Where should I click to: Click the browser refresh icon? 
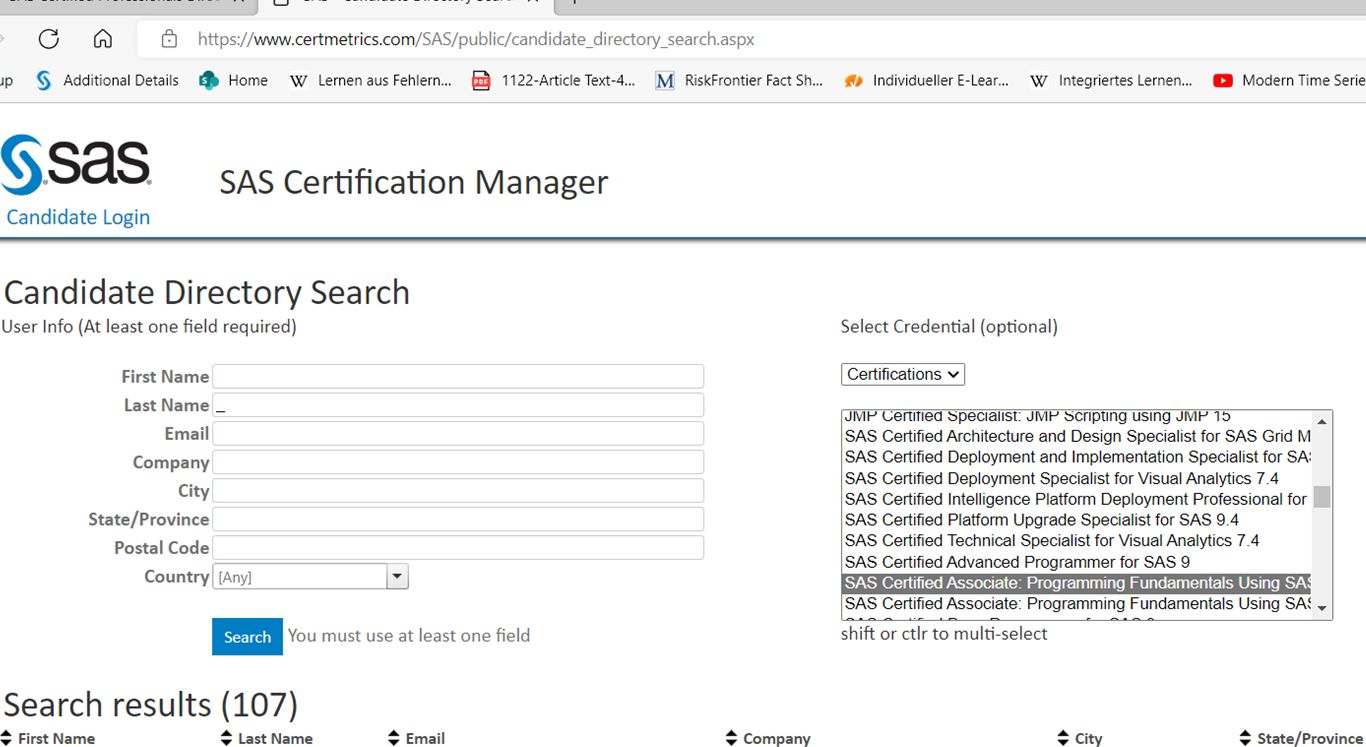48,39
